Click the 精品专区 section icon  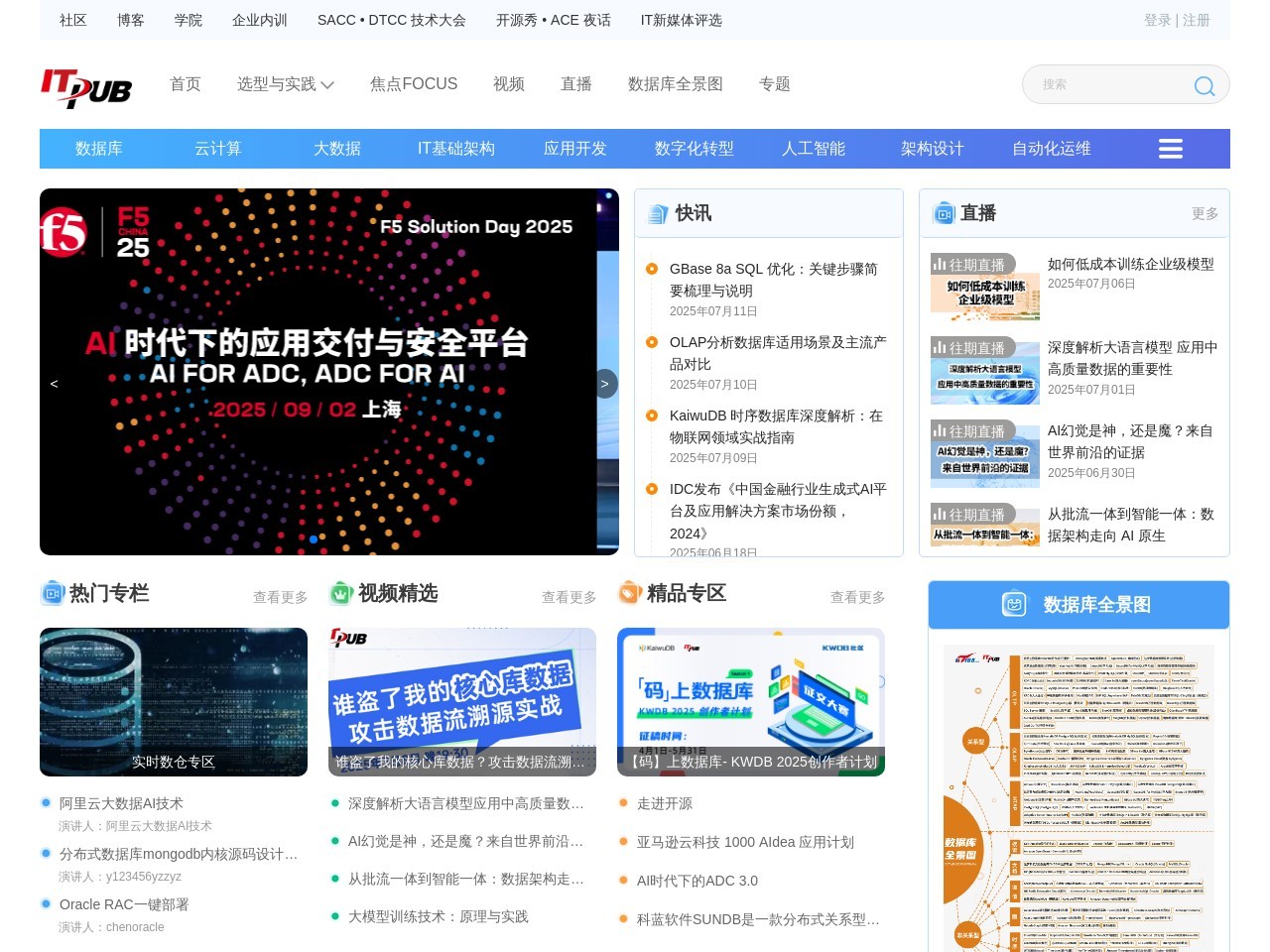(x=629, y=593)
